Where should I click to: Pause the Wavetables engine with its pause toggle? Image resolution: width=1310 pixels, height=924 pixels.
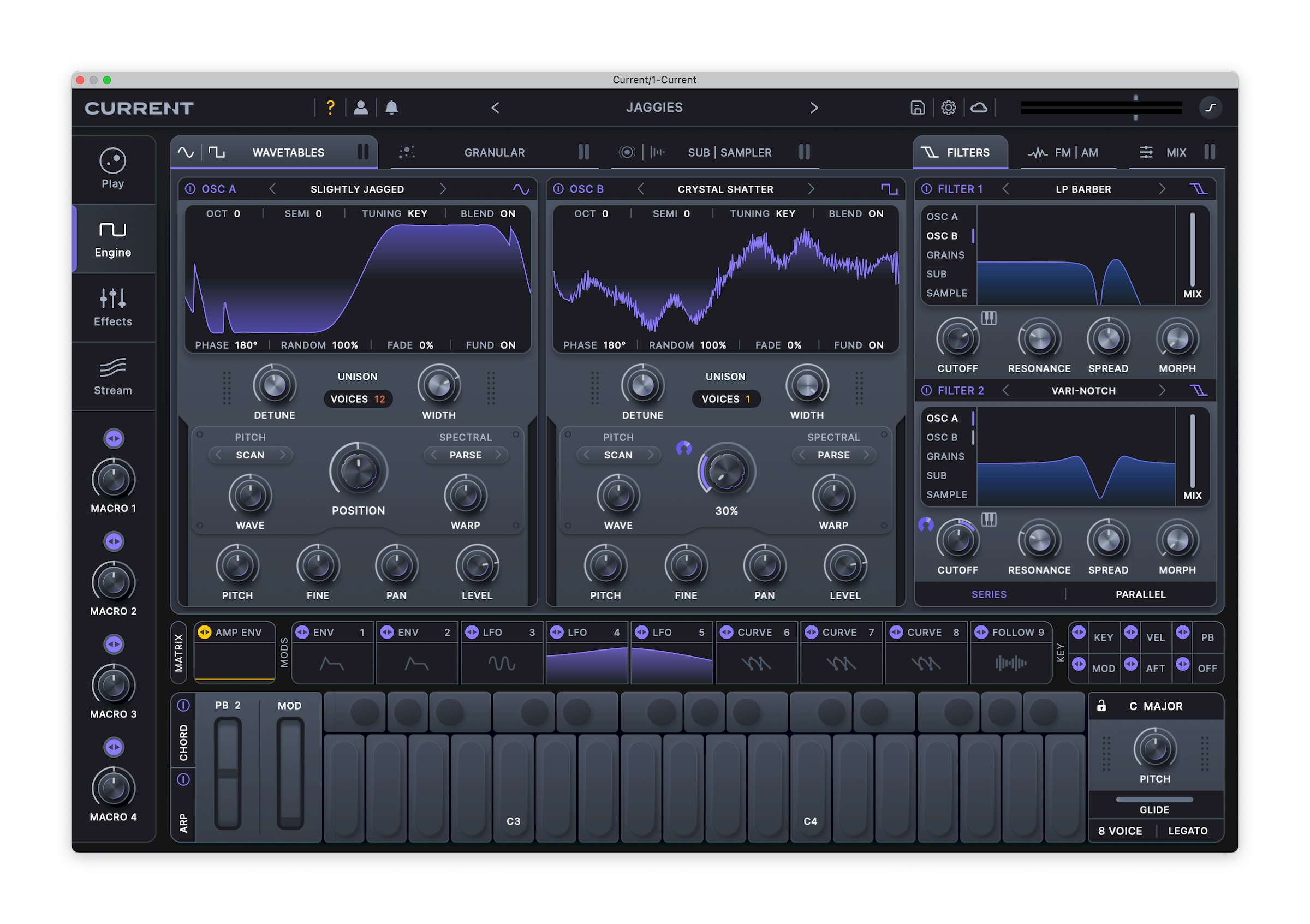click(364, 152)
